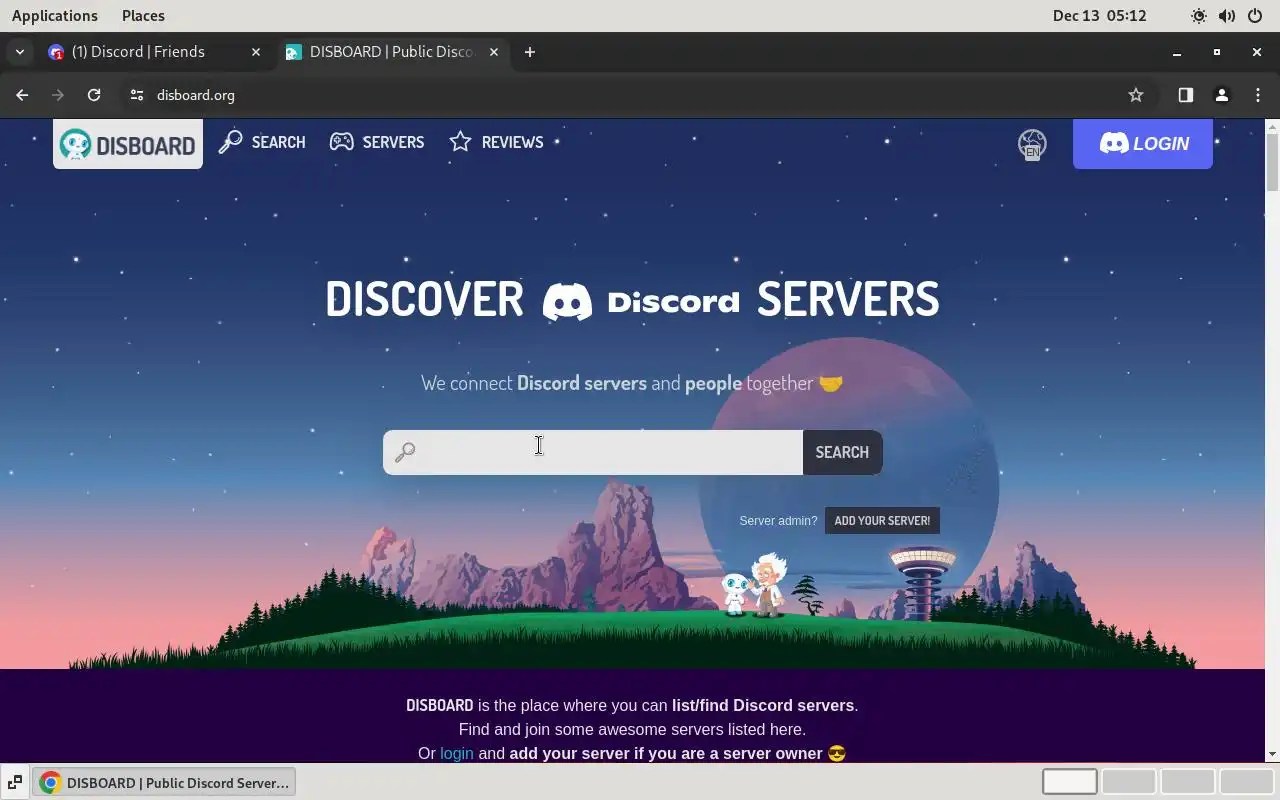Open a new browser tab with plus

pos(530,52)
